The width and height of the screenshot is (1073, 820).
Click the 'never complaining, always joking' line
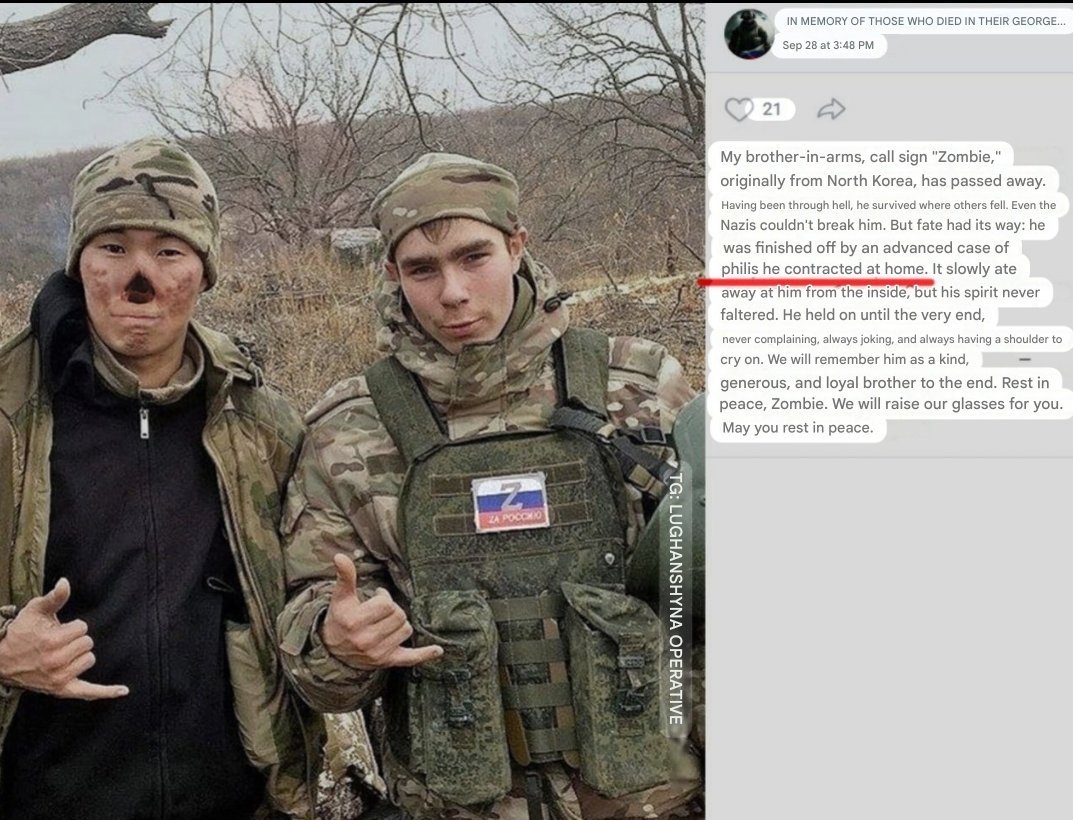pos(892,339)
